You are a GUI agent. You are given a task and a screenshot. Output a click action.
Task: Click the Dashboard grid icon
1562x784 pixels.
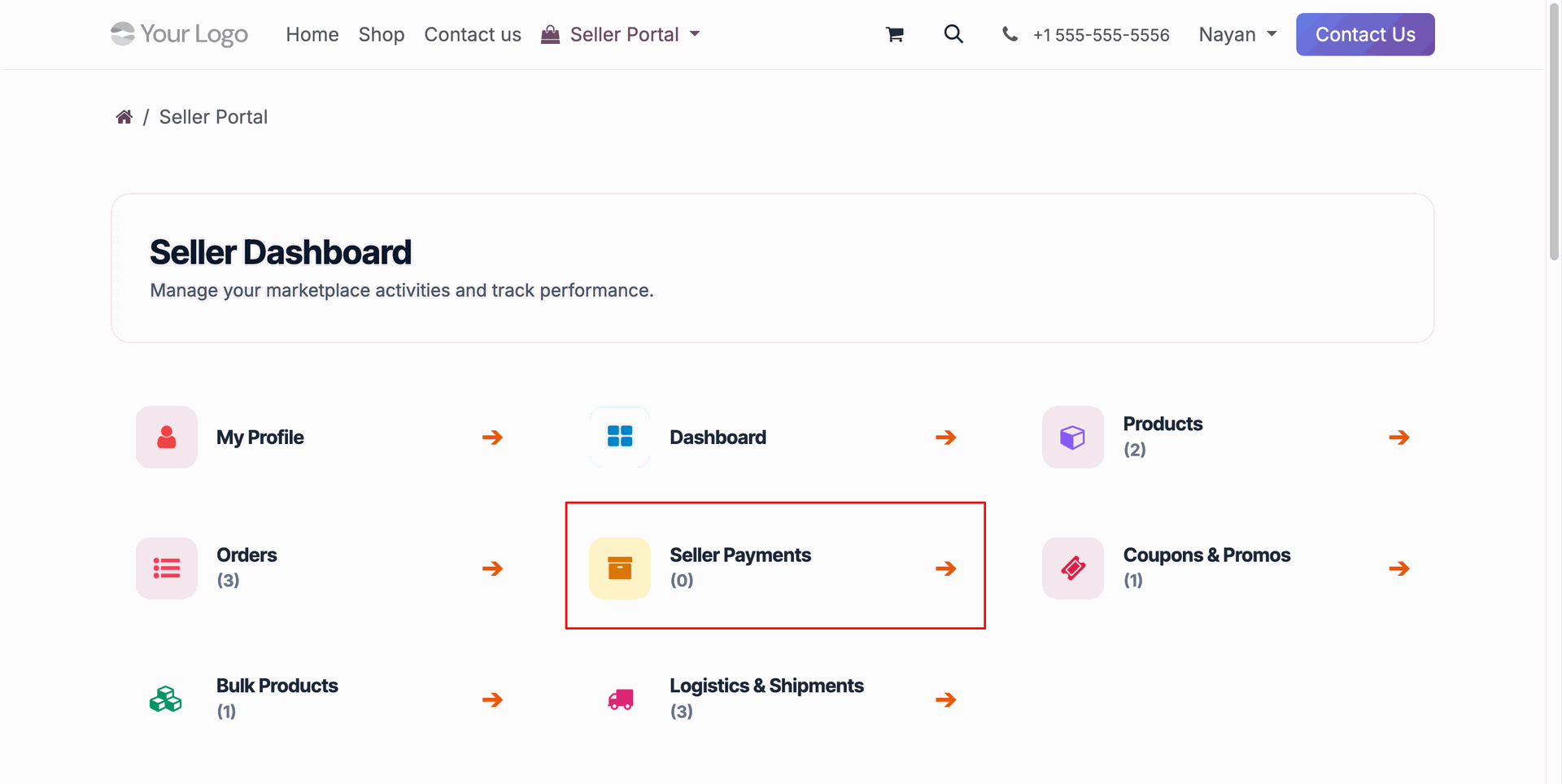[620, 438]
